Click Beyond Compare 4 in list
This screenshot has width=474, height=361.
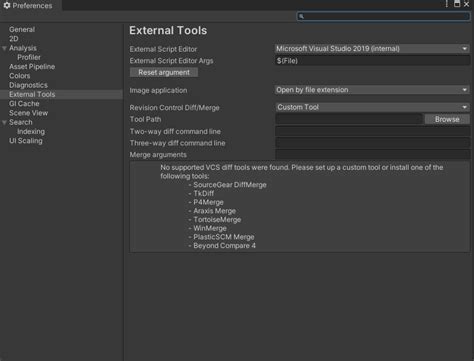224,246
